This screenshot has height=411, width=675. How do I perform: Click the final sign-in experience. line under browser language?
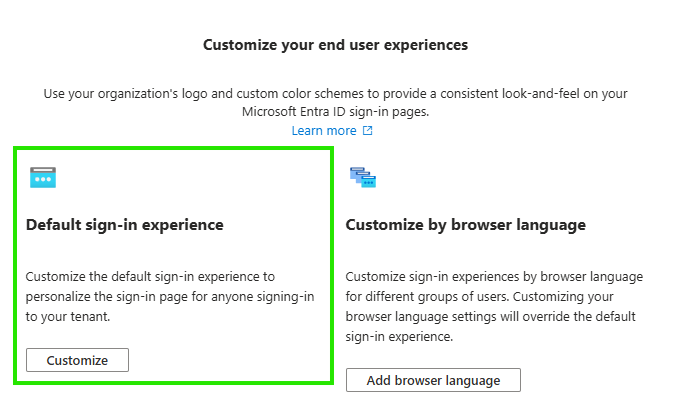point(399,337)
